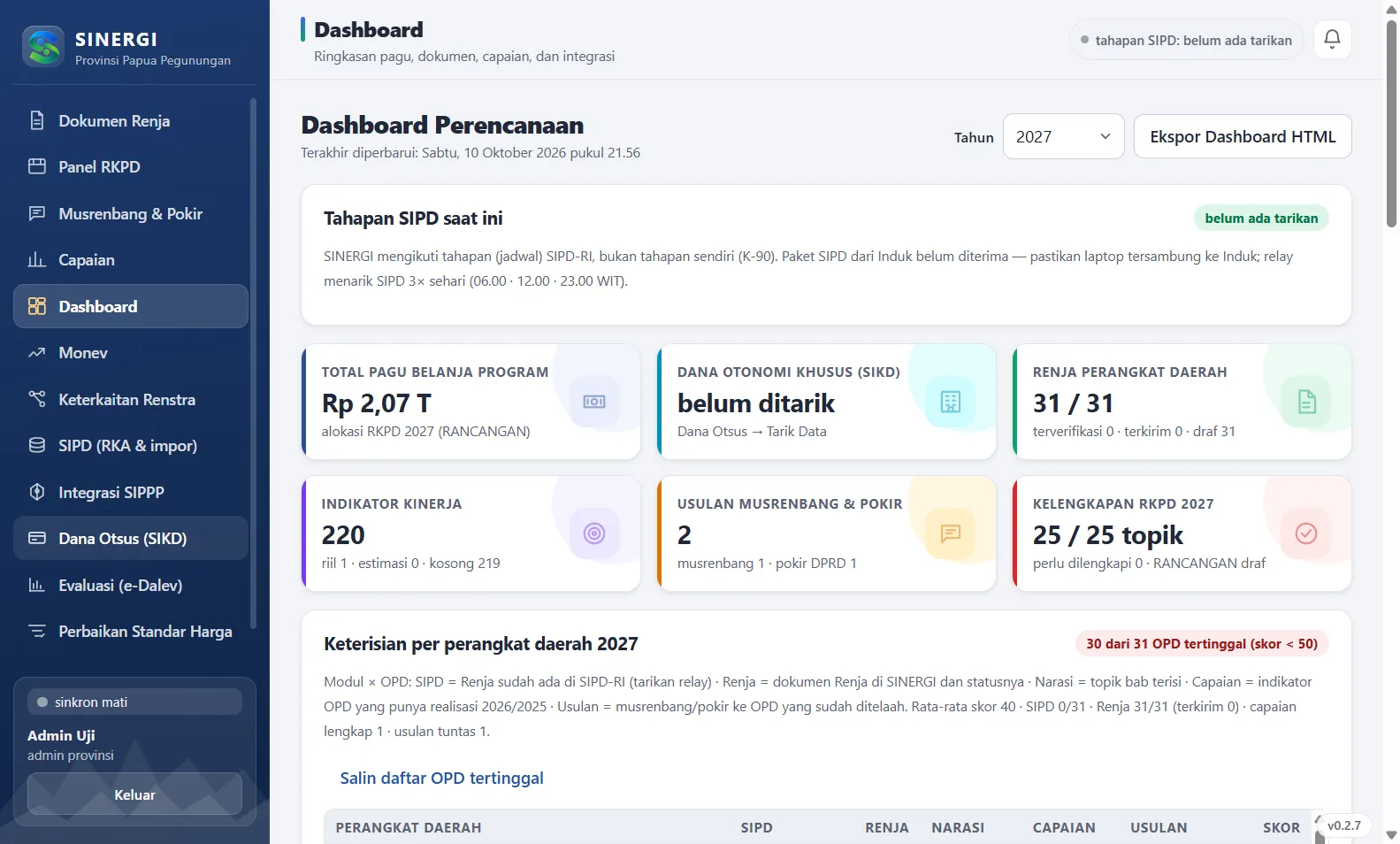This screenshot has height=844, width=1400.
Task: Click the building icon on Dana Otonomi Khusus card
Action: pos(951,402)
